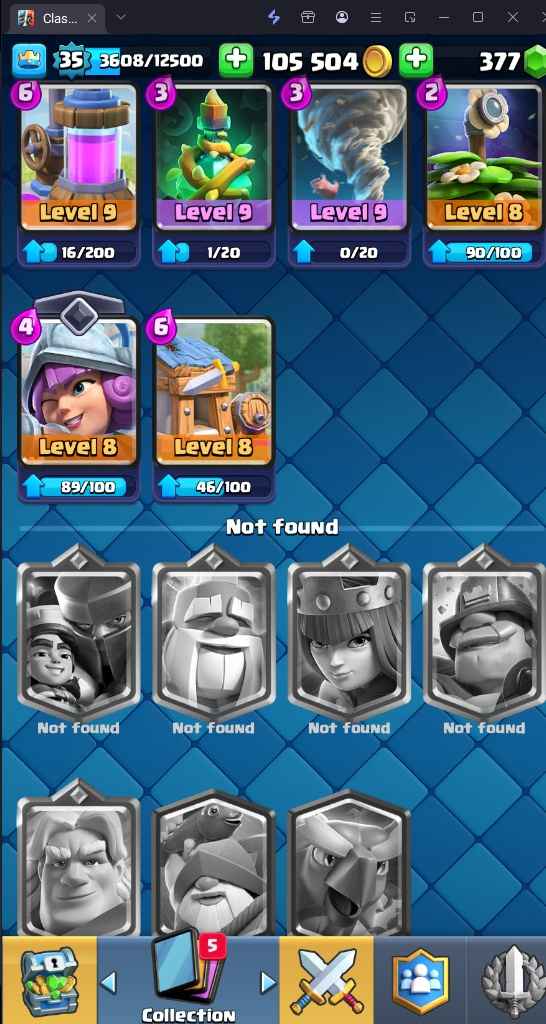Click left arrow beside Collection
The height and width of the screenshot is (1024, 546).
click(109, 982)
